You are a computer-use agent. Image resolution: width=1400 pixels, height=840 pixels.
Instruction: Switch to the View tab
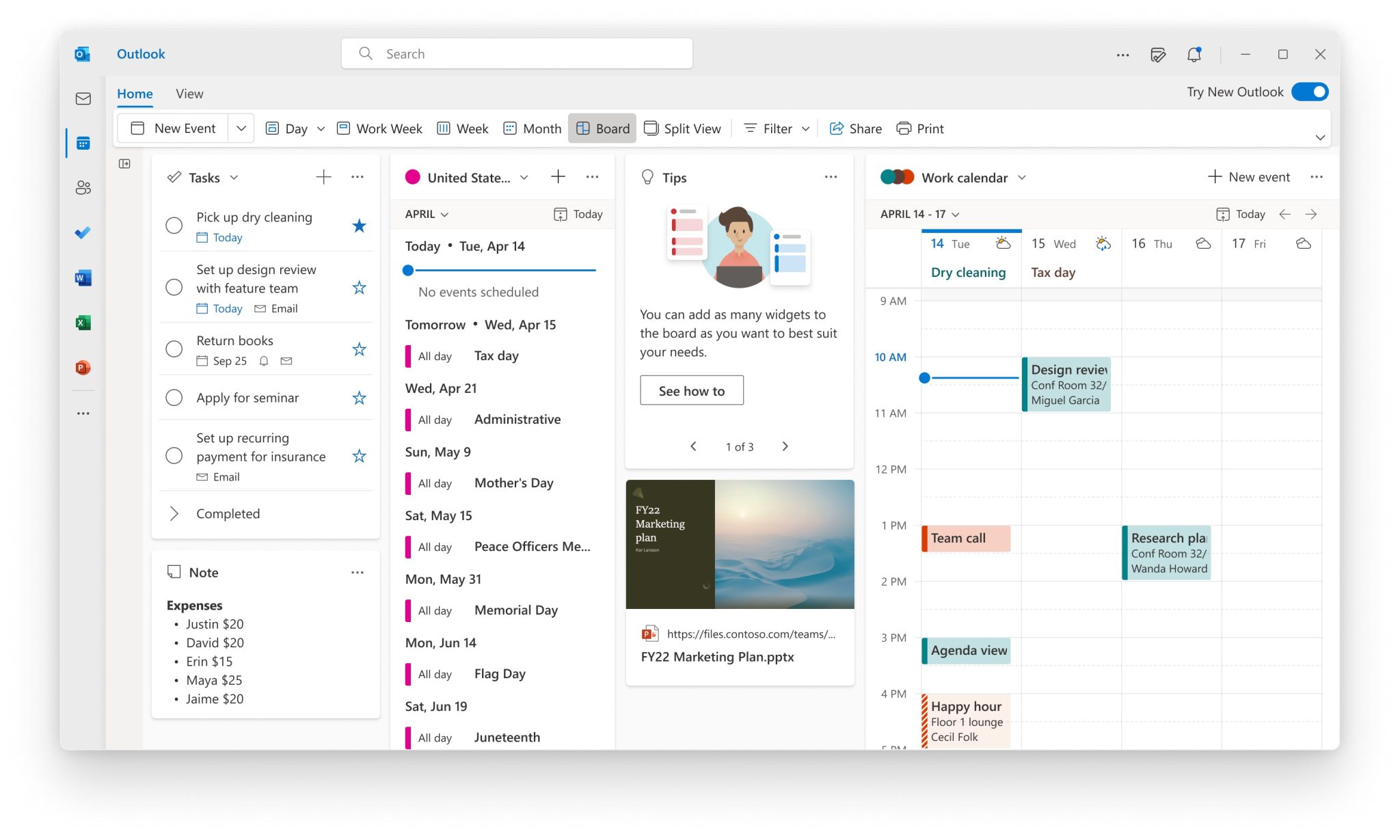tap(189, 93)
